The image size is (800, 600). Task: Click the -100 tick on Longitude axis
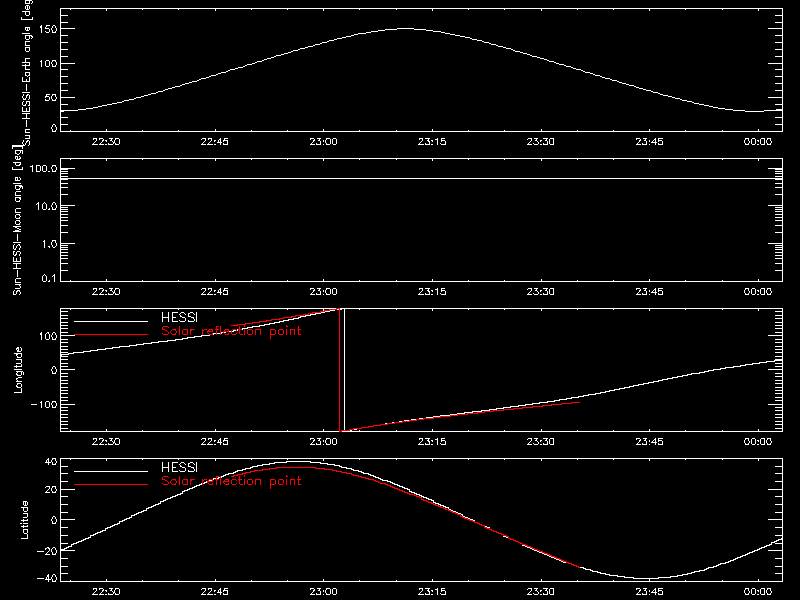click(x=44, y=404)
